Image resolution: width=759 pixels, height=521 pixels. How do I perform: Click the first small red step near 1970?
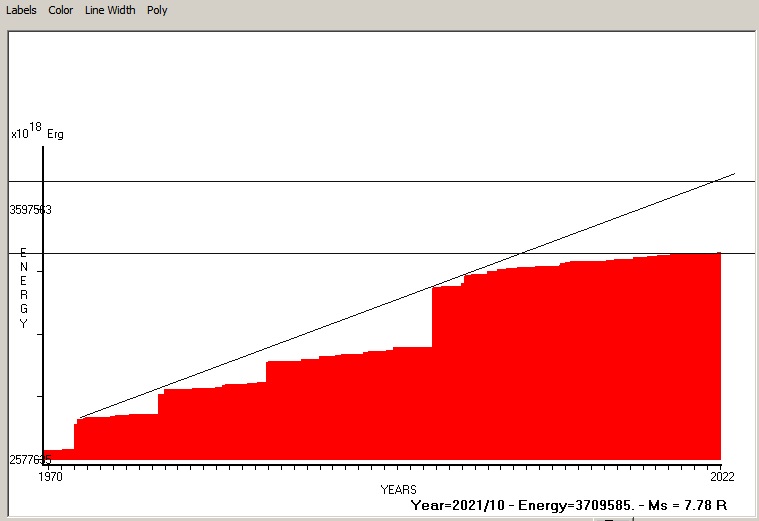click(58, 454)
